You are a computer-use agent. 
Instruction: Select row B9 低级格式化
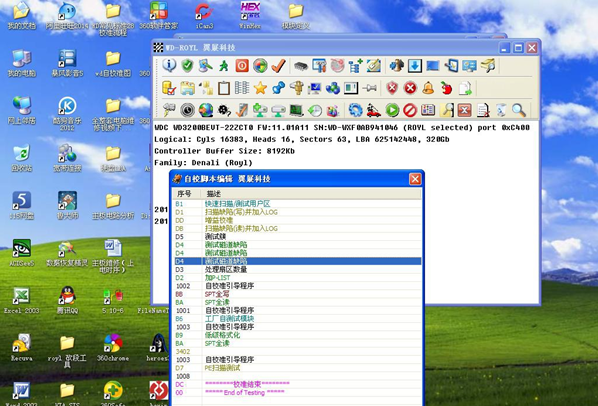pos(297,335)
